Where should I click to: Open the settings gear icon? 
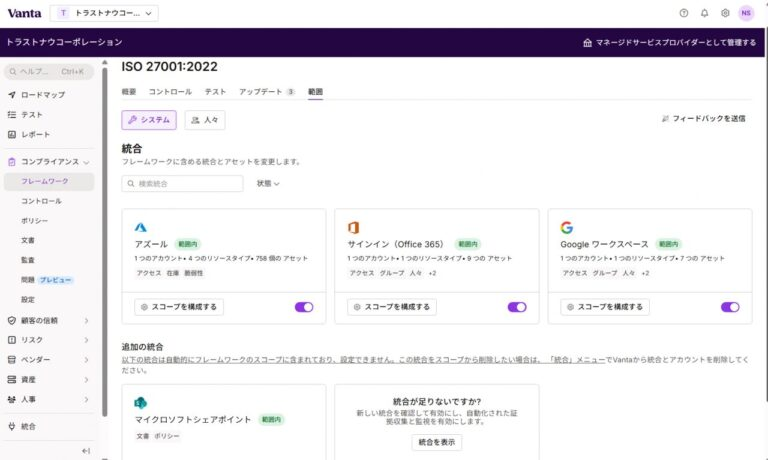pos(725,13)
